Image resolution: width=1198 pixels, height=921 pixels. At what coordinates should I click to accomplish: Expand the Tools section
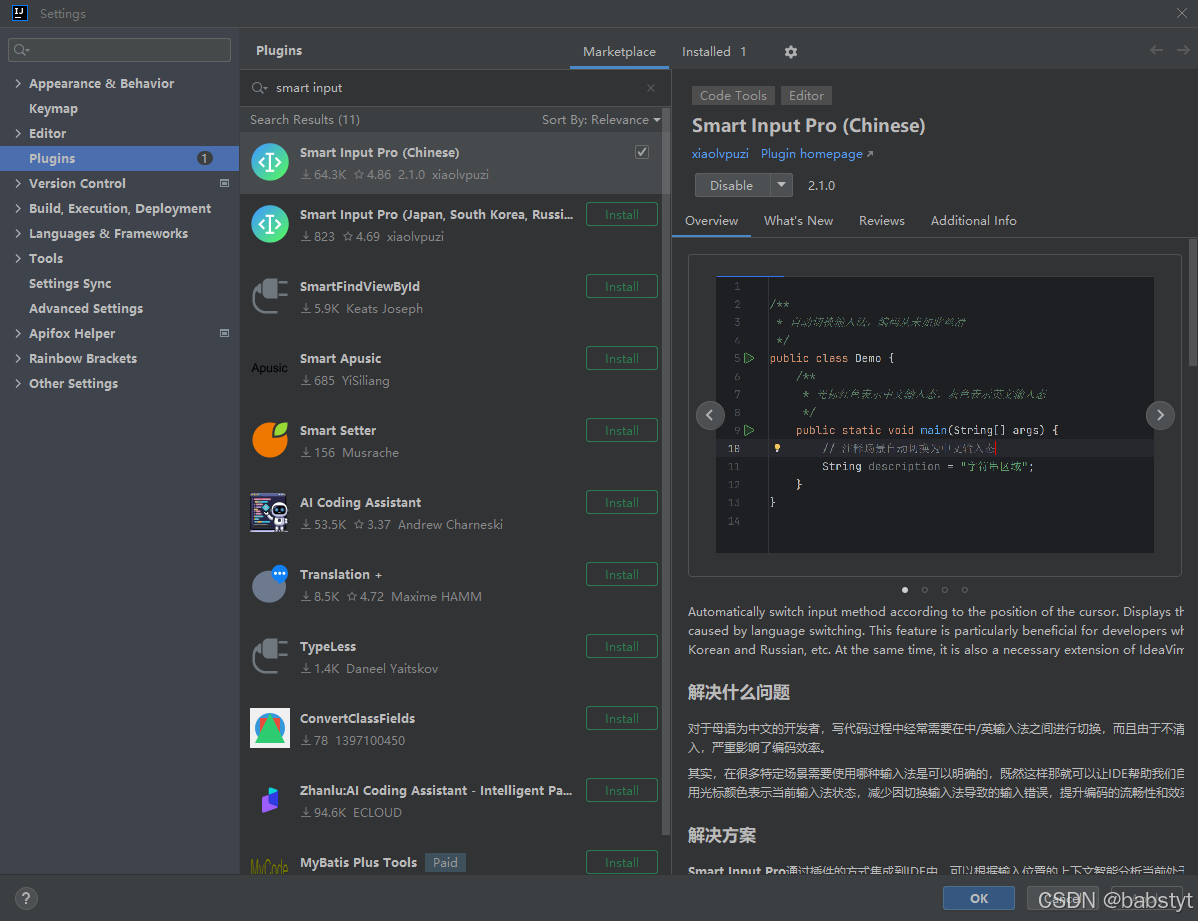[18, 258]
